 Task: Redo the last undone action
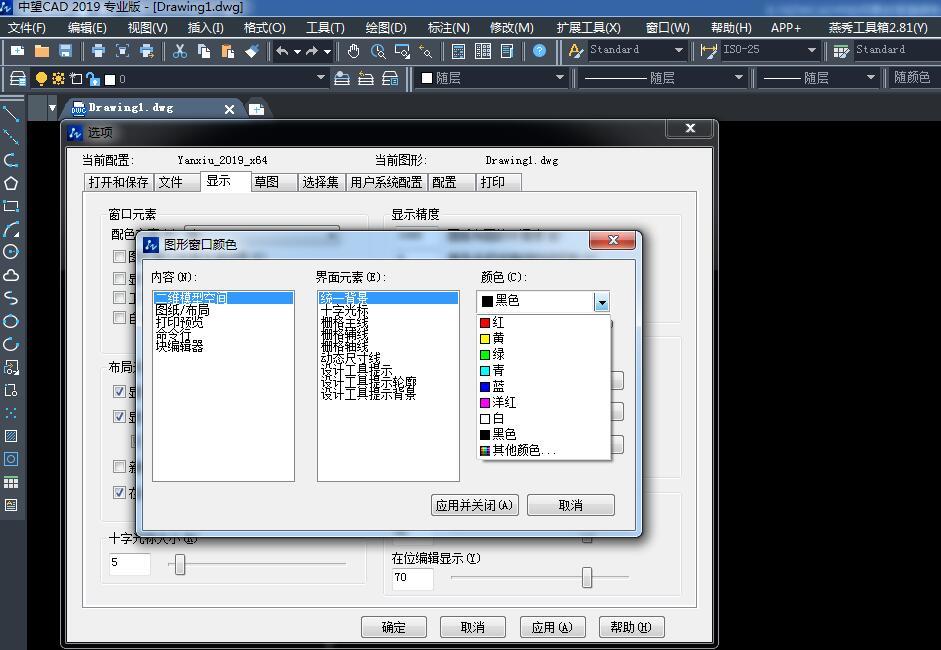click(x=312, y=52)
